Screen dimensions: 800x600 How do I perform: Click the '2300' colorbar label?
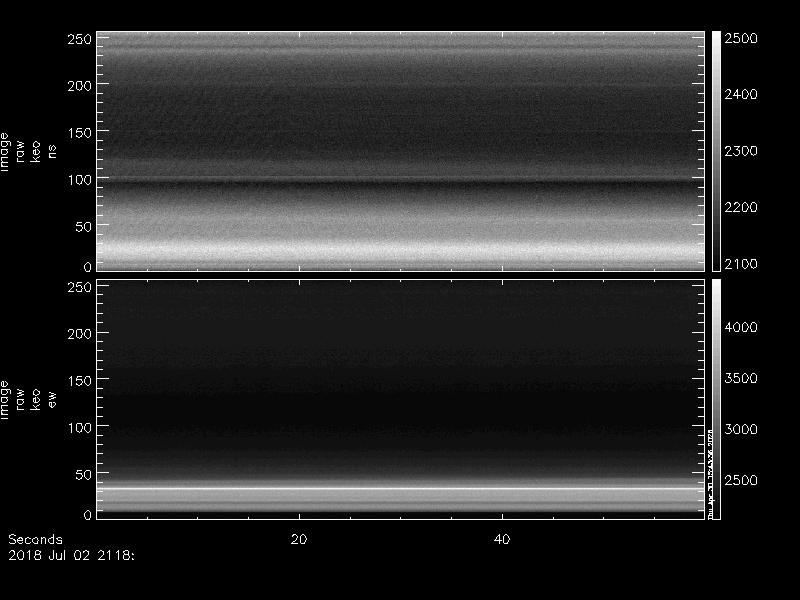(x=741, y=151)
